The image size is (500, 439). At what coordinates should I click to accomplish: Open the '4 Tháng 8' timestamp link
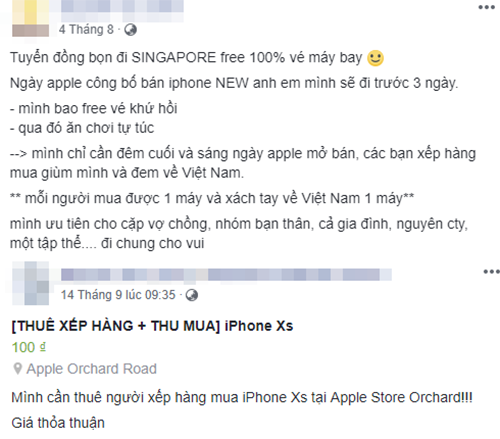click(86, 30)
